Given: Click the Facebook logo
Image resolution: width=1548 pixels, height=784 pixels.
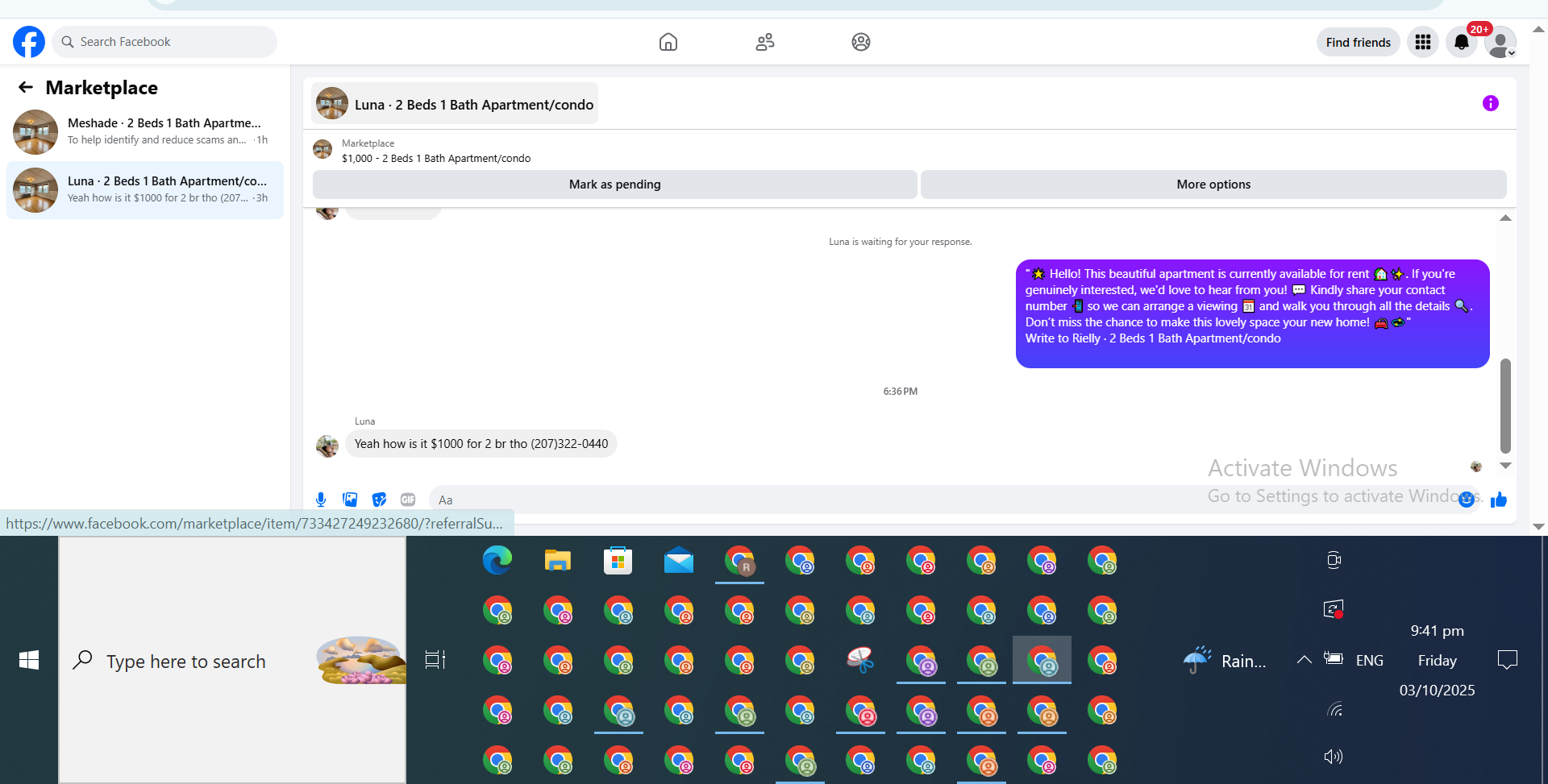Looking at the screenshot, I should (x=29, y=42).
